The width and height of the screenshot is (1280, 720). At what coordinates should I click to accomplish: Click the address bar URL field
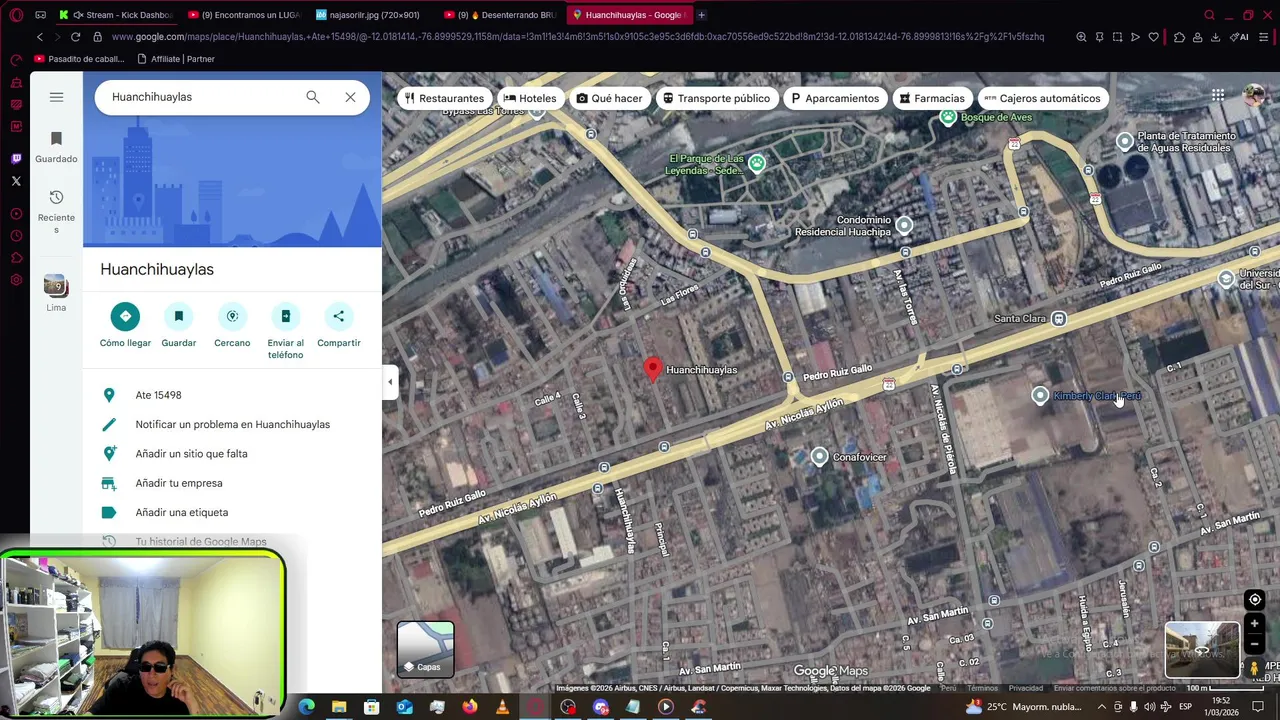coord(578,37)
